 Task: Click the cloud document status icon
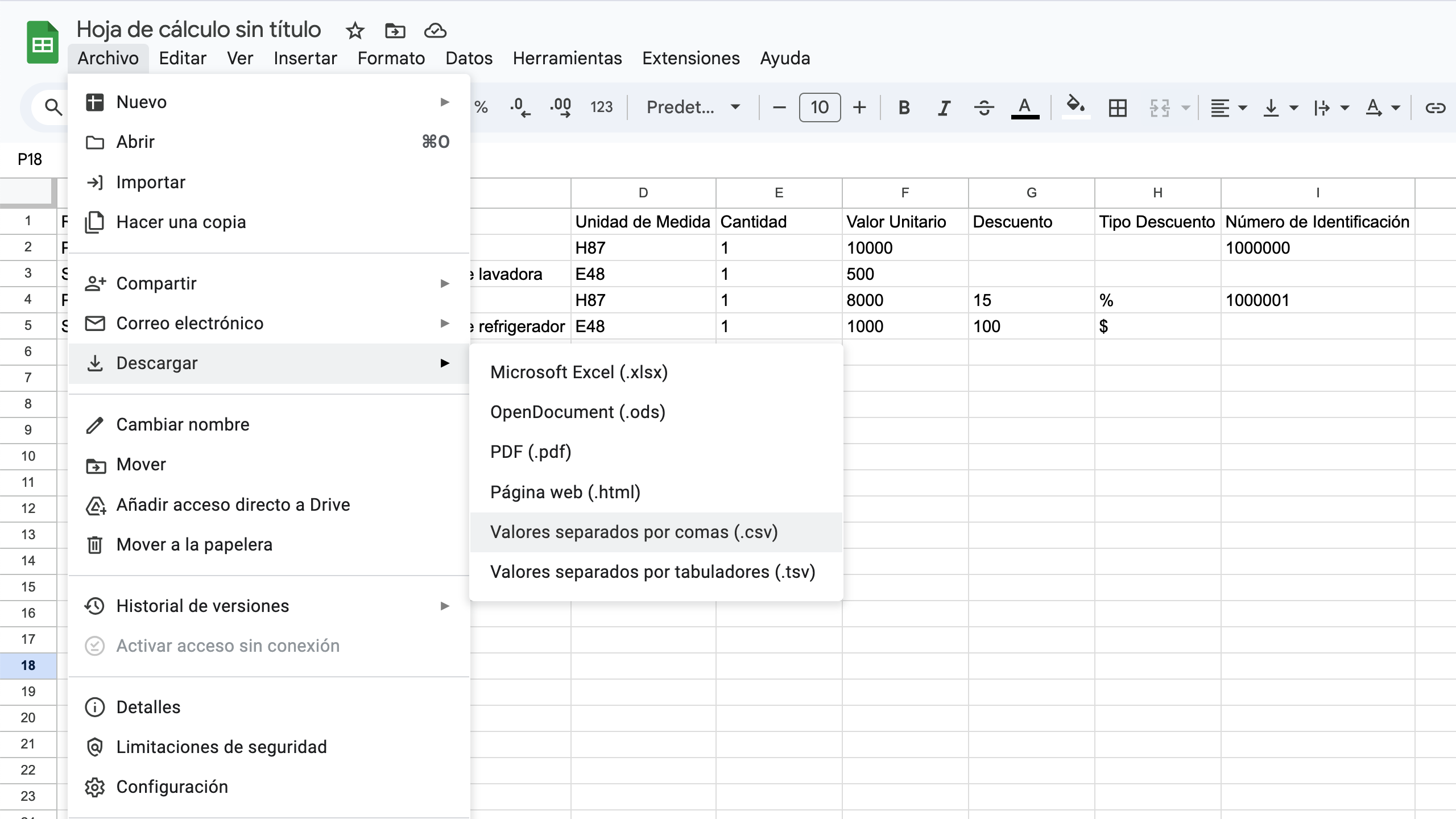coord(435,30)
